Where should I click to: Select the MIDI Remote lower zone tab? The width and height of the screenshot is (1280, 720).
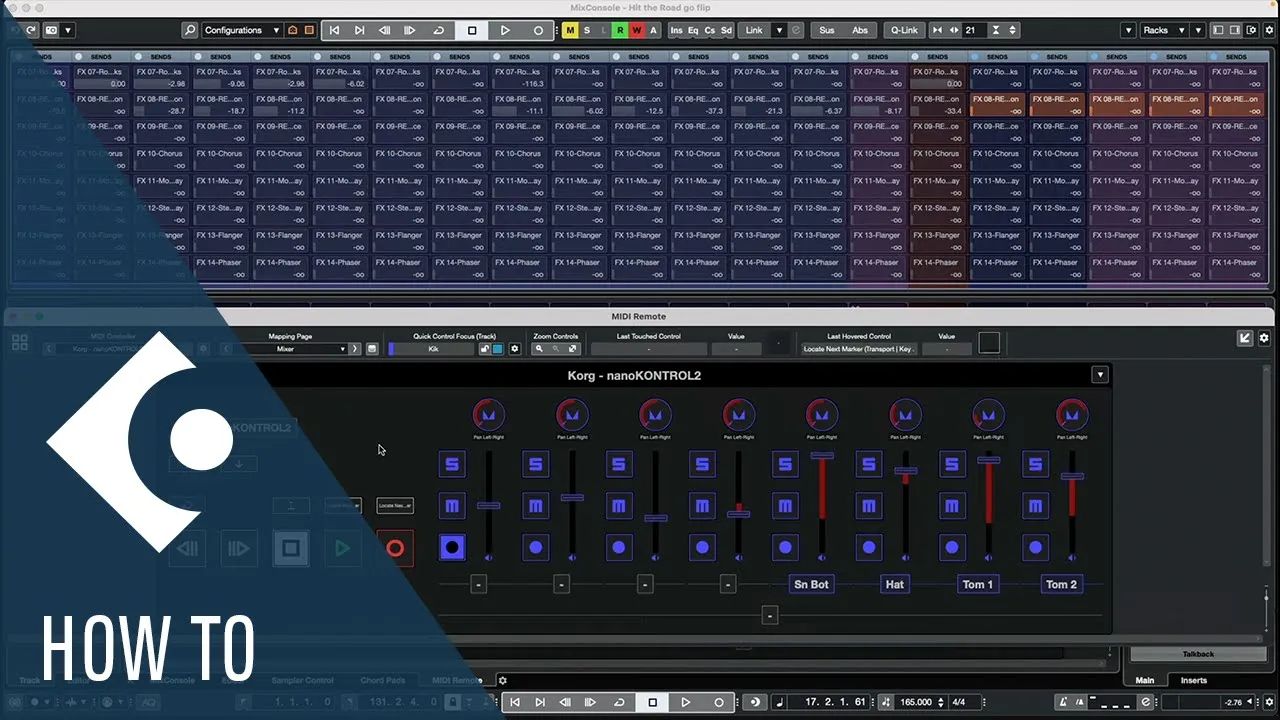click(456, 680)
